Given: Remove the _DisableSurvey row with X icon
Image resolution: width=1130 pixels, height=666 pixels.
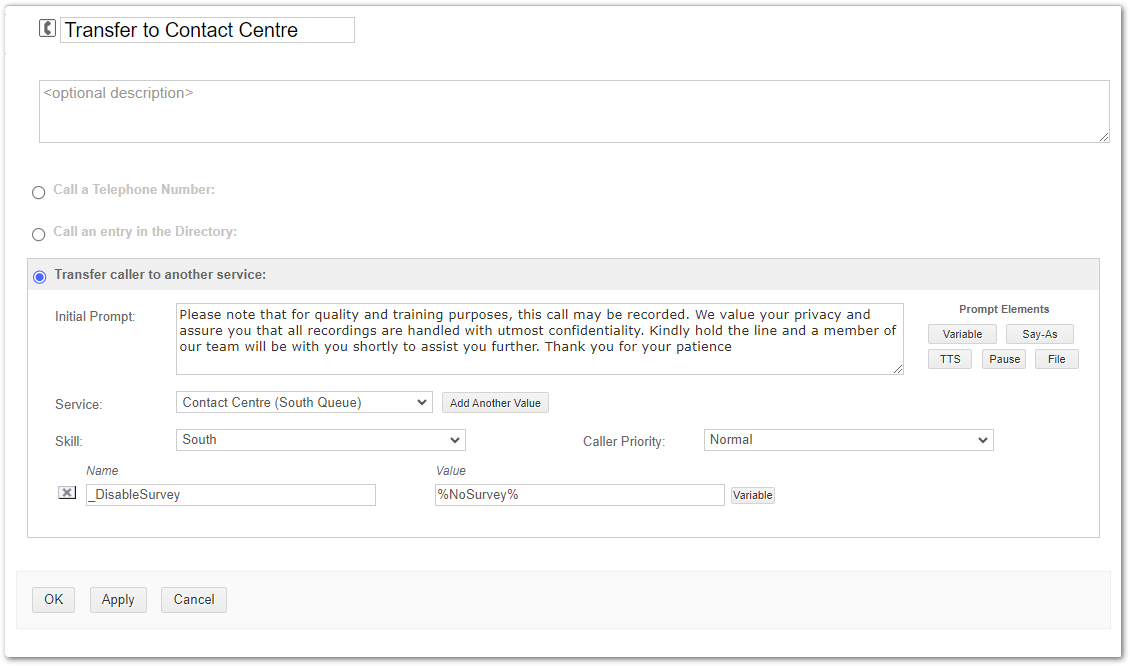Looking at the screenshot, I should coord(67,493).
